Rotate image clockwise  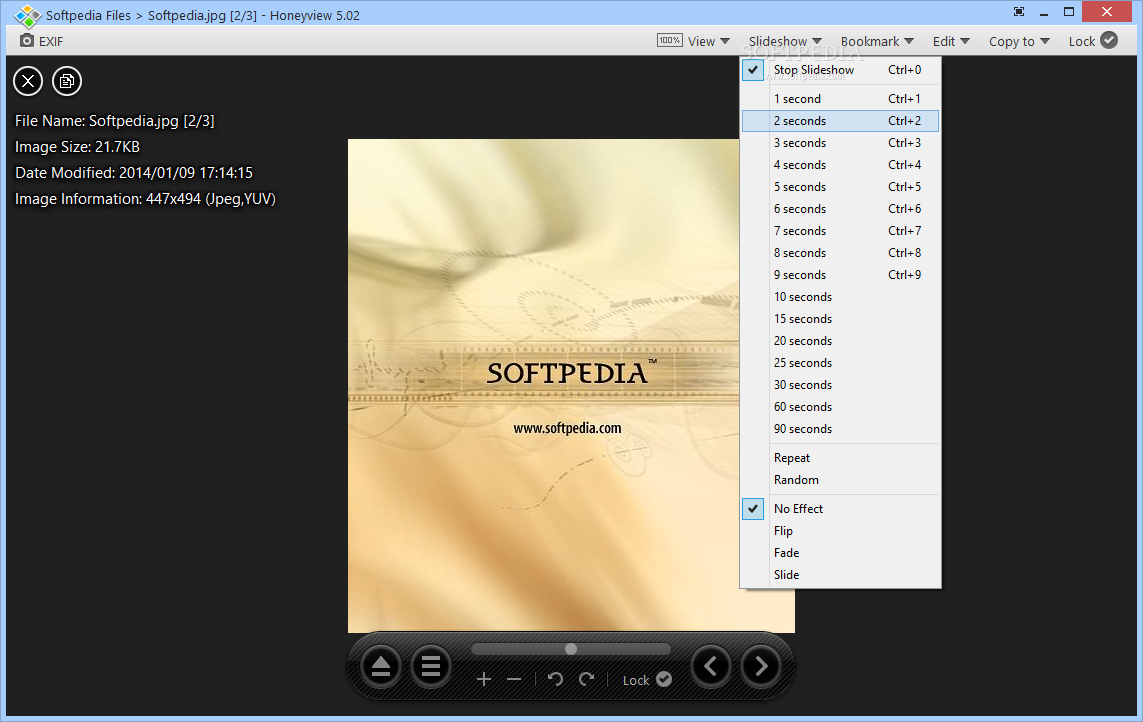pyautogui.click(x=587, y=680)
